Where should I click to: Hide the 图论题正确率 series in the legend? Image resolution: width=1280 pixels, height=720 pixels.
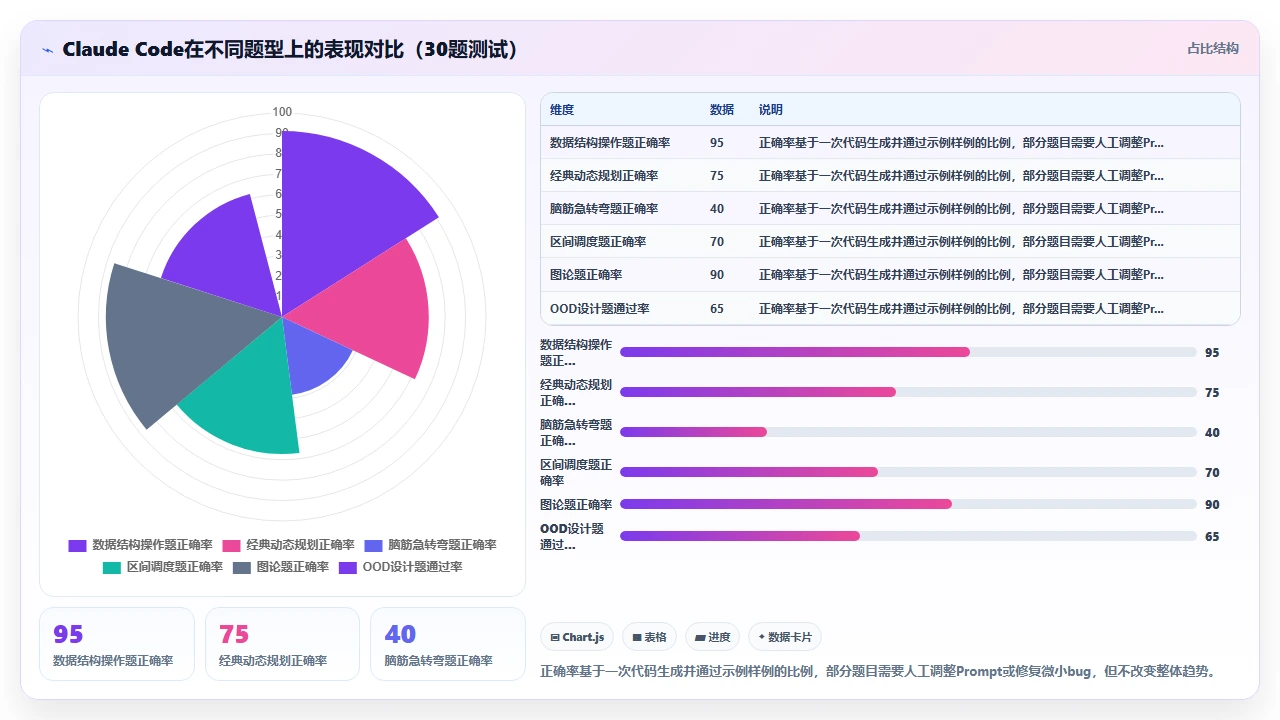[281, 567]
